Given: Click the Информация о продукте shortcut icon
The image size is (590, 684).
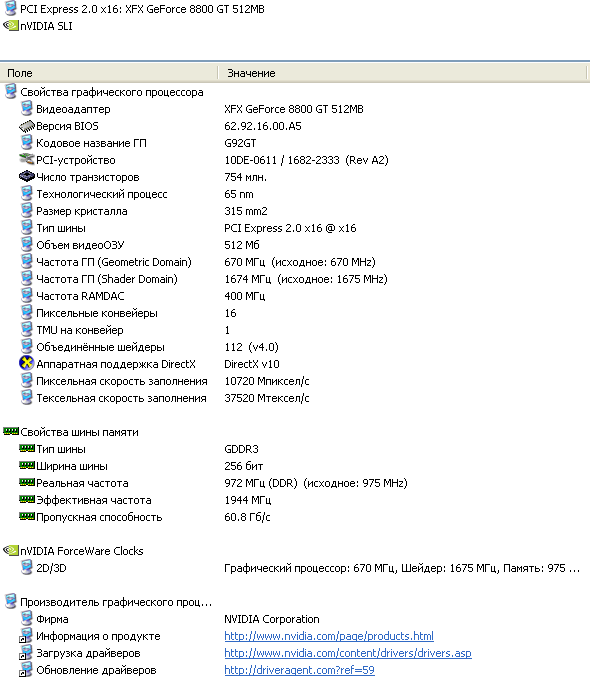Looking at the screenshot, I should tap(26, 636).
